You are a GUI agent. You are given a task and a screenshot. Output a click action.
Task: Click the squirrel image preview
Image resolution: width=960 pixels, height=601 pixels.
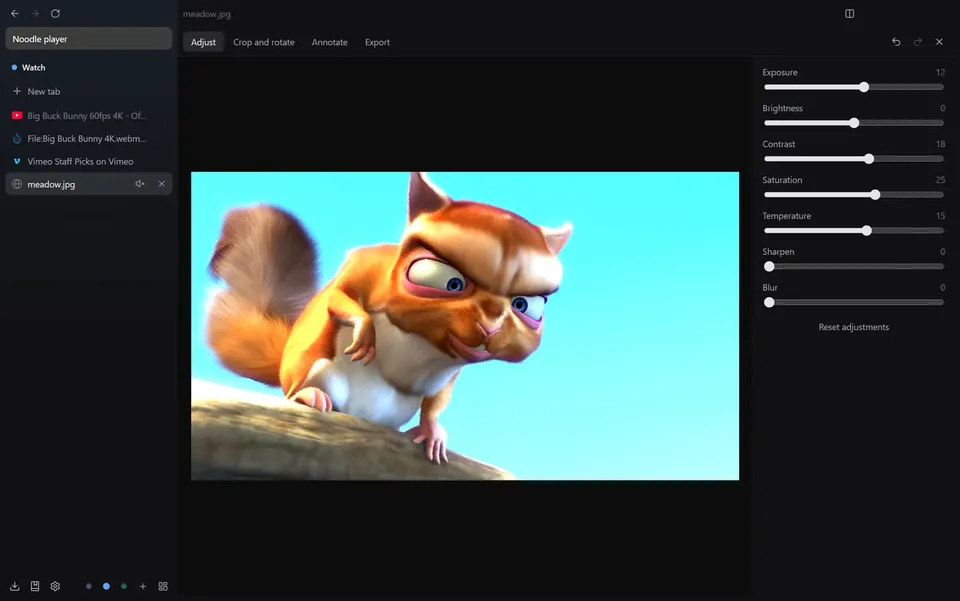pos(465,326)
